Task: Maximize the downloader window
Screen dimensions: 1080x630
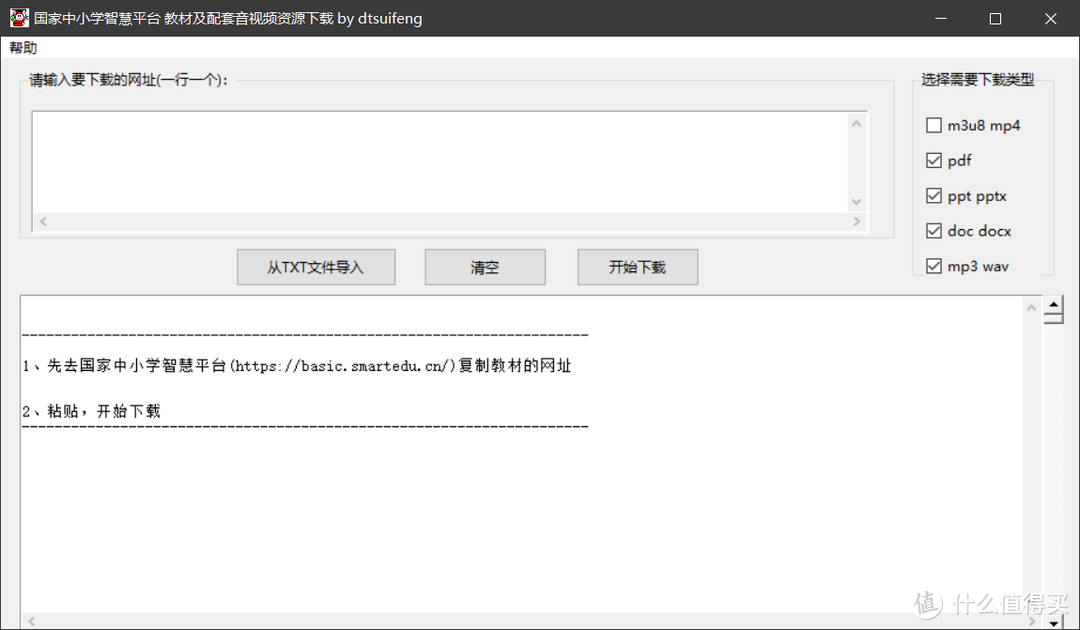Action: click(x=995, y=19)
